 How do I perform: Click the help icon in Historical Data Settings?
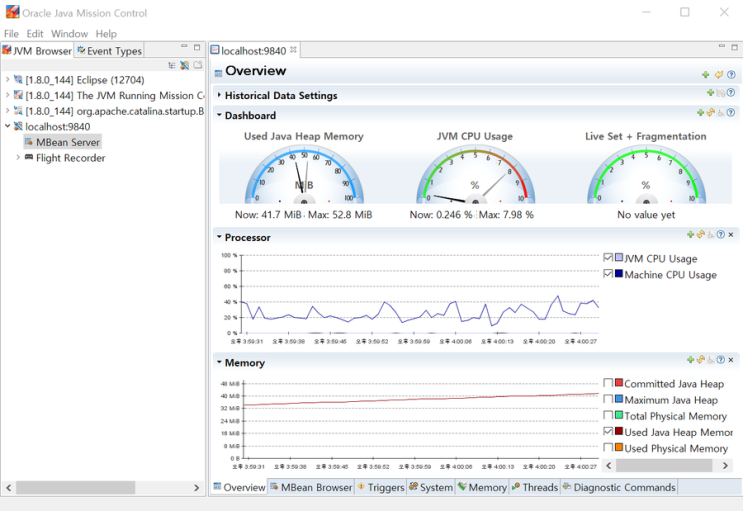731,93
